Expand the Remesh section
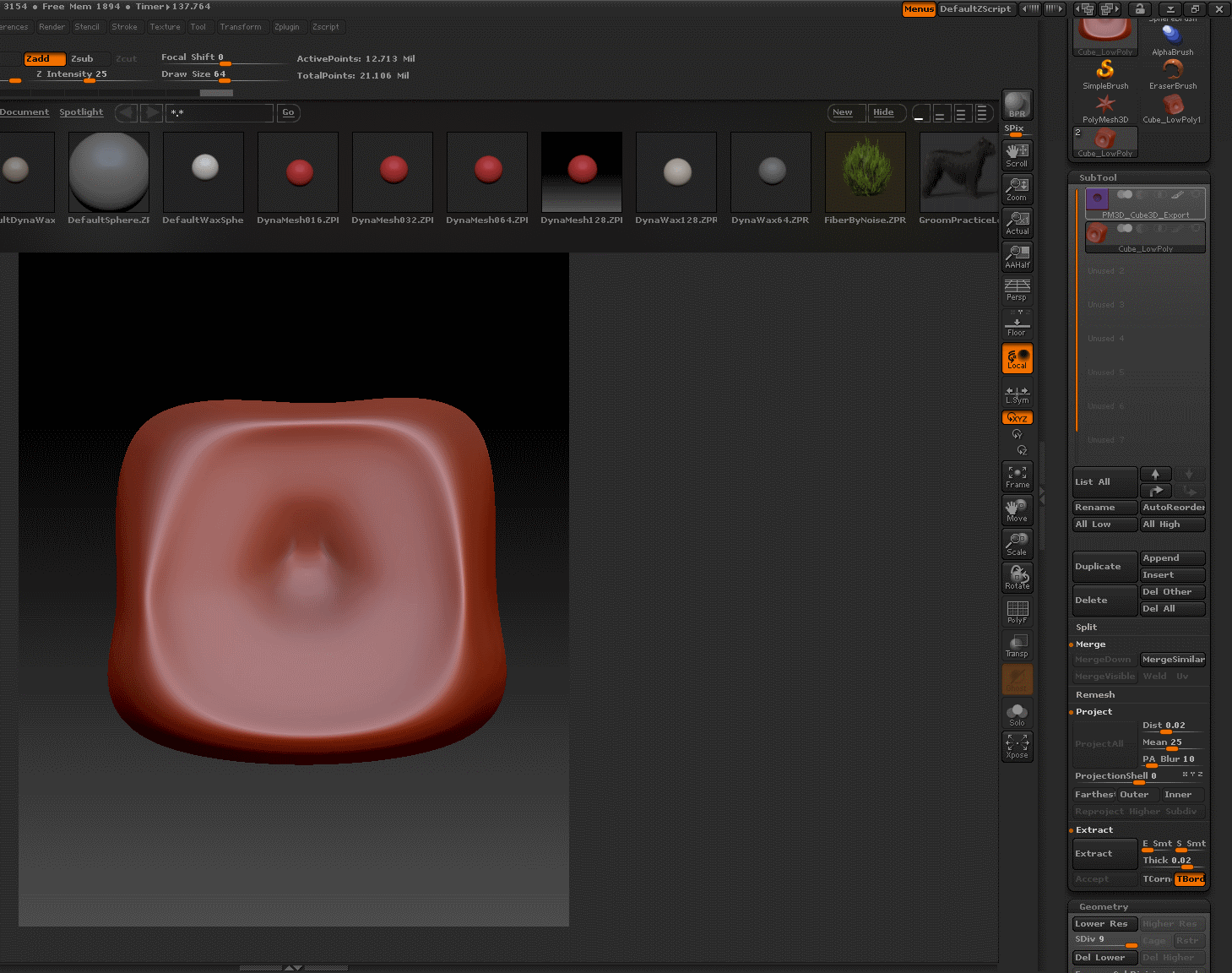The height and width of the screenshot is (973, 1232). (x=1094, y=695)
